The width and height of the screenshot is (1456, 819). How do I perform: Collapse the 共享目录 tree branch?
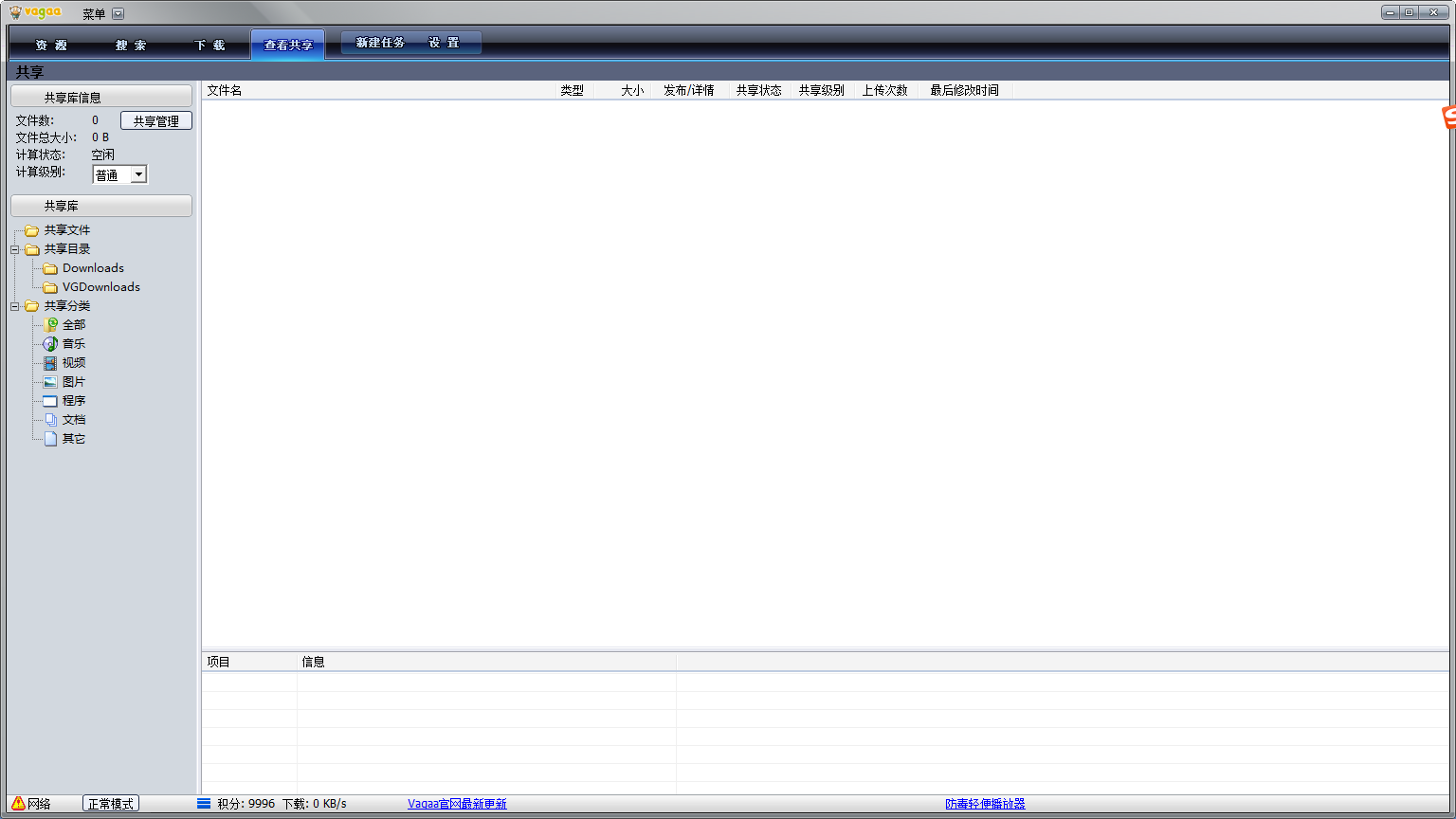pyautogui.click(x=14, y=249)
